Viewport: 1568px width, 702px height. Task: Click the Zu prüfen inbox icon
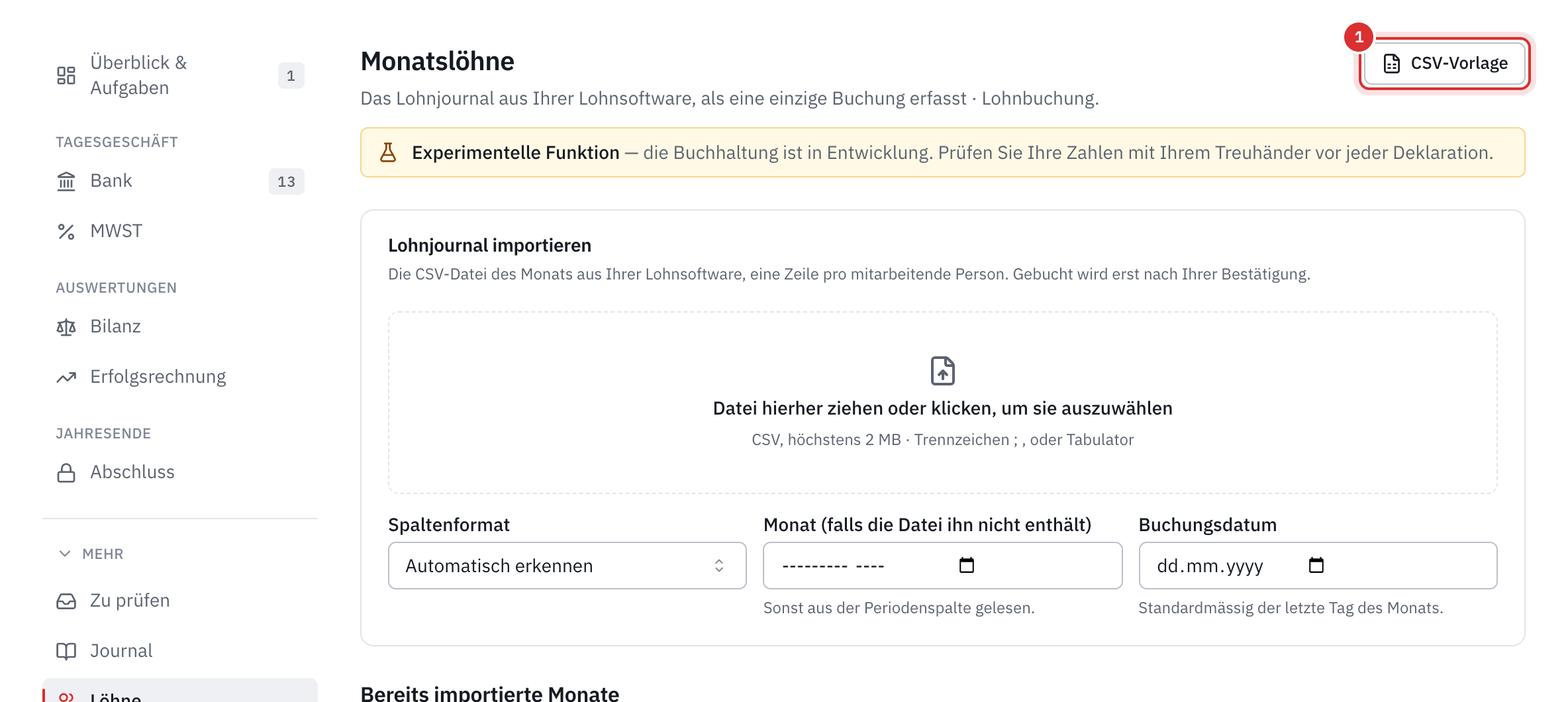click(66, 601)
